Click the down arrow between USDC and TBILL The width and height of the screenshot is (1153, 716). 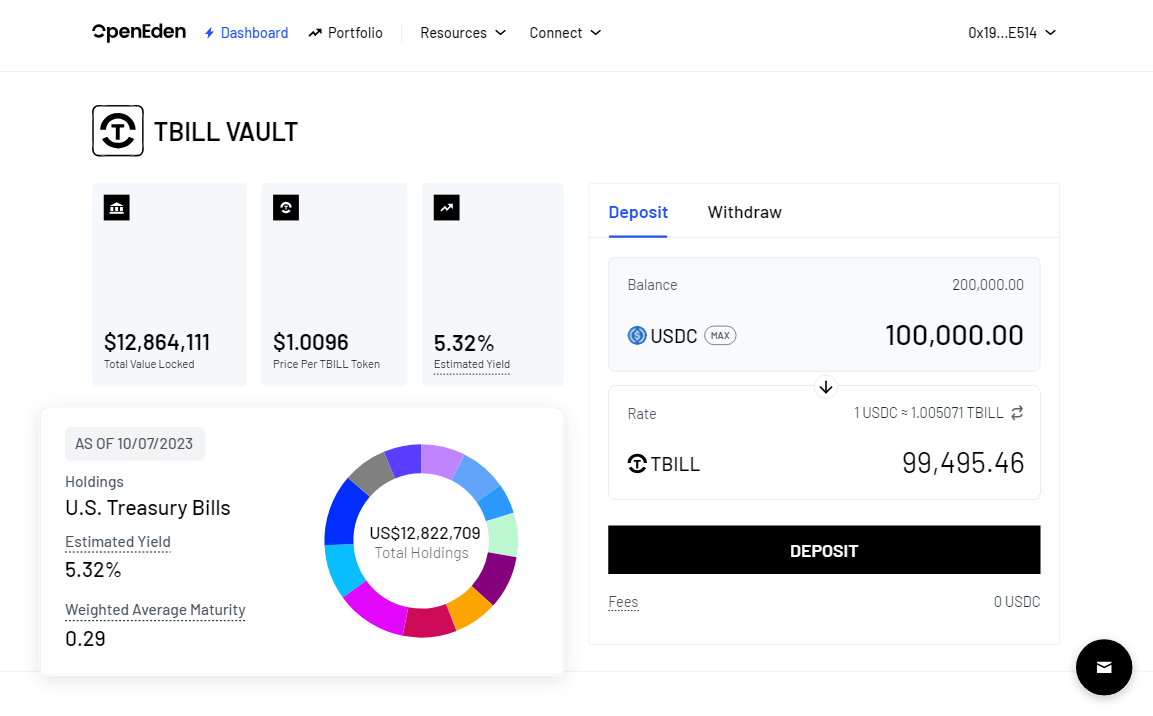pos(826,387)
